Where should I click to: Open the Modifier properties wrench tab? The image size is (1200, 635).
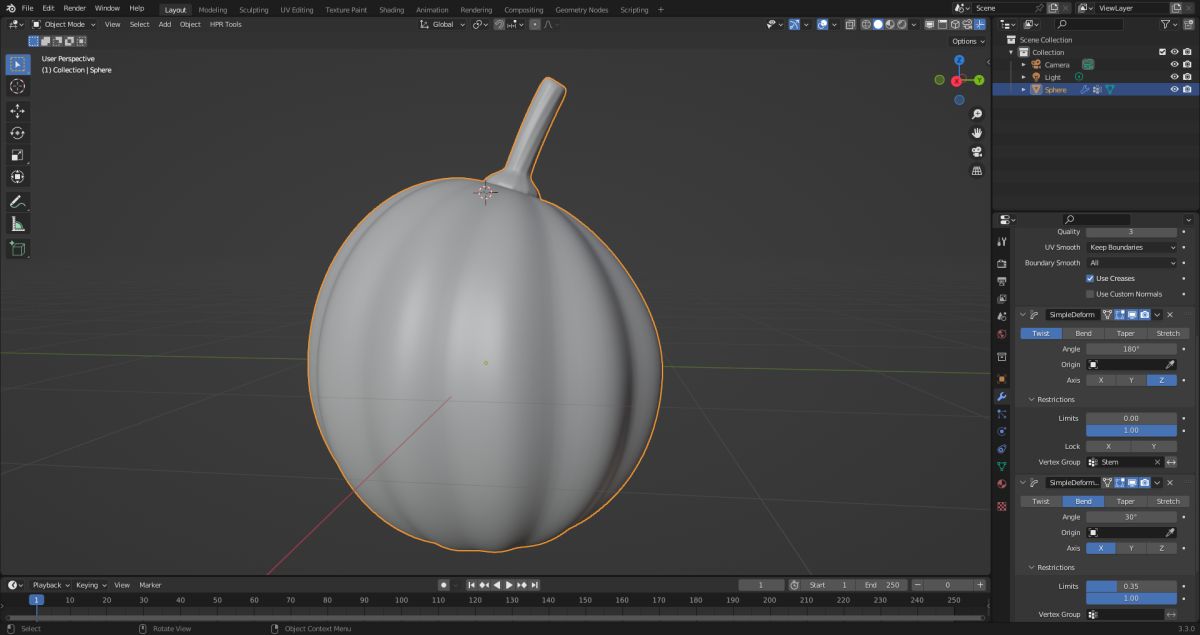click(1002, 397)
